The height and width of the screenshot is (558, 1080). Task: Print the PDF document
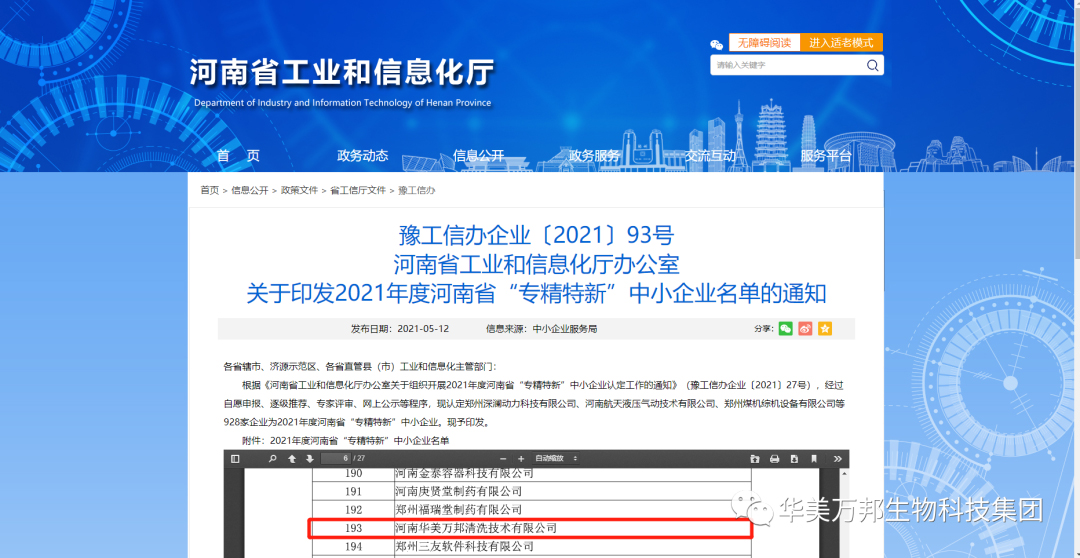pos(774,459)
